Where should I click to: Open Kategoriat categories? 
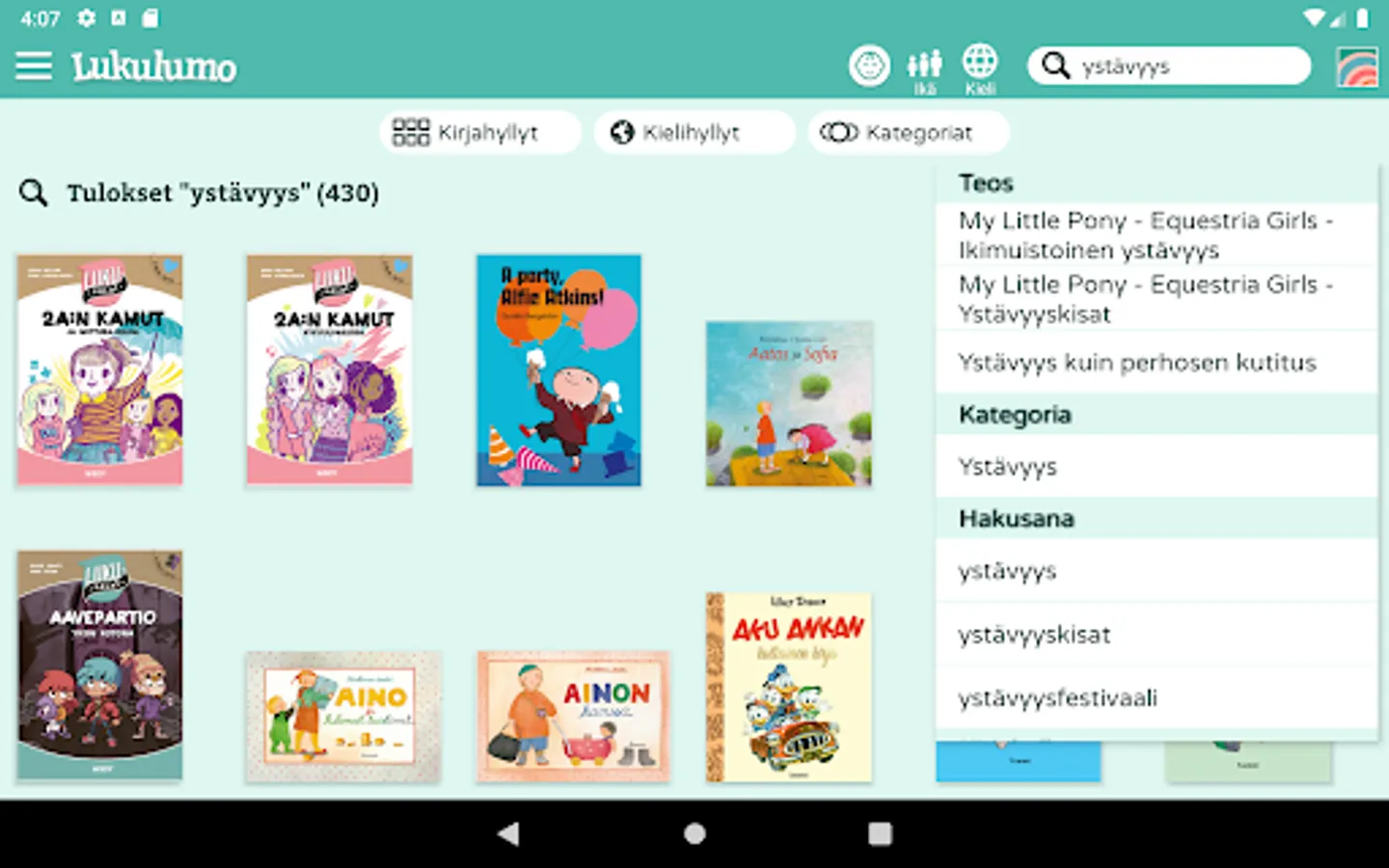tap(909, 132)
